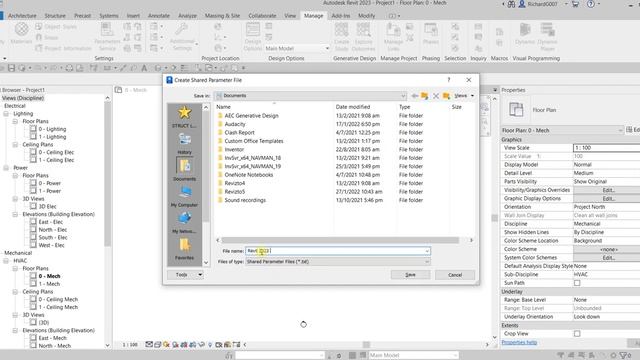Select the Documents shortcut in places bar
Viewport: 640px width, 360px height.
184,169
